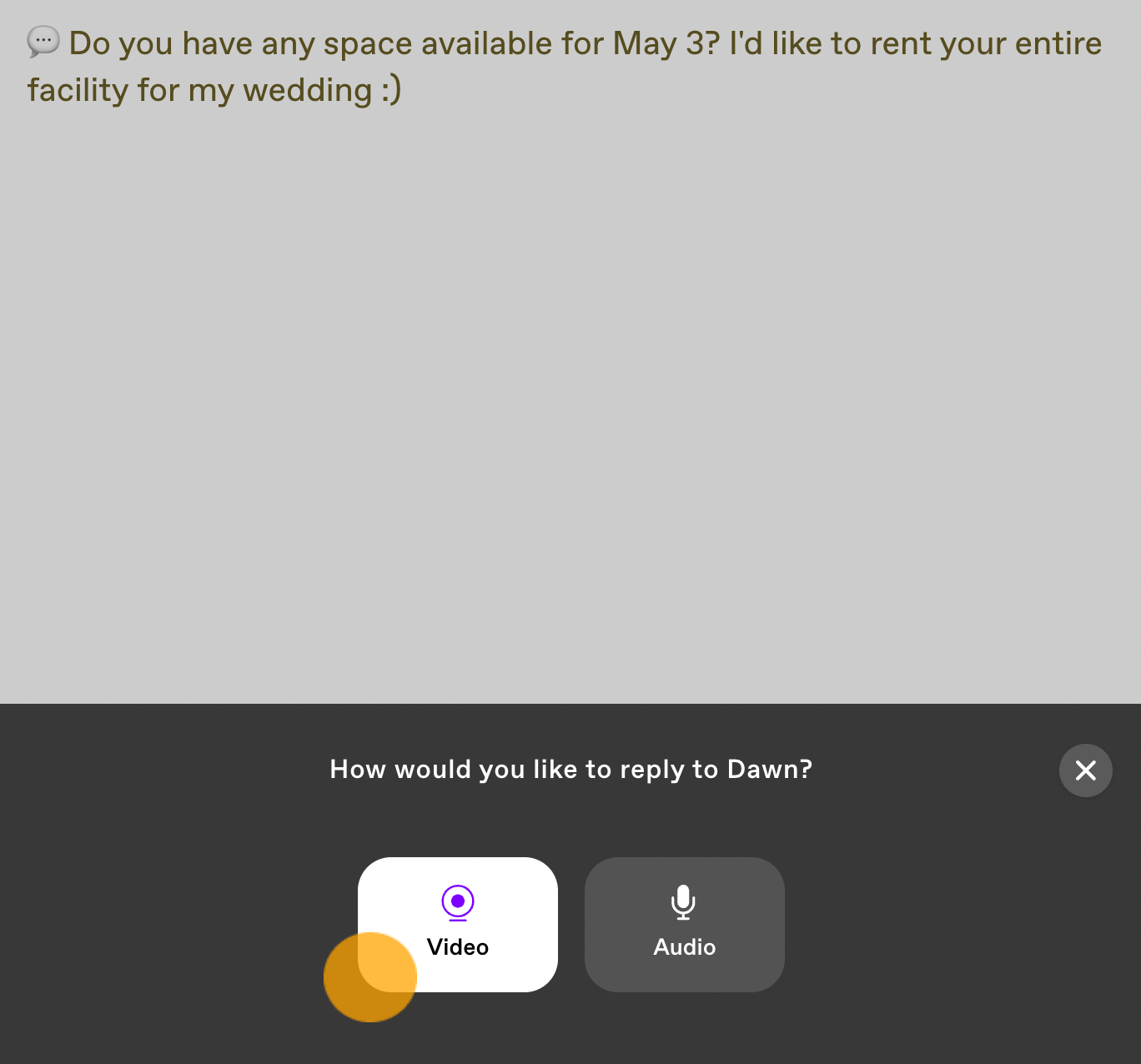Choose Audio as the reply type
Image resolution: width=1141 pixels, height=1064 pixels.
tap(685, 924)
